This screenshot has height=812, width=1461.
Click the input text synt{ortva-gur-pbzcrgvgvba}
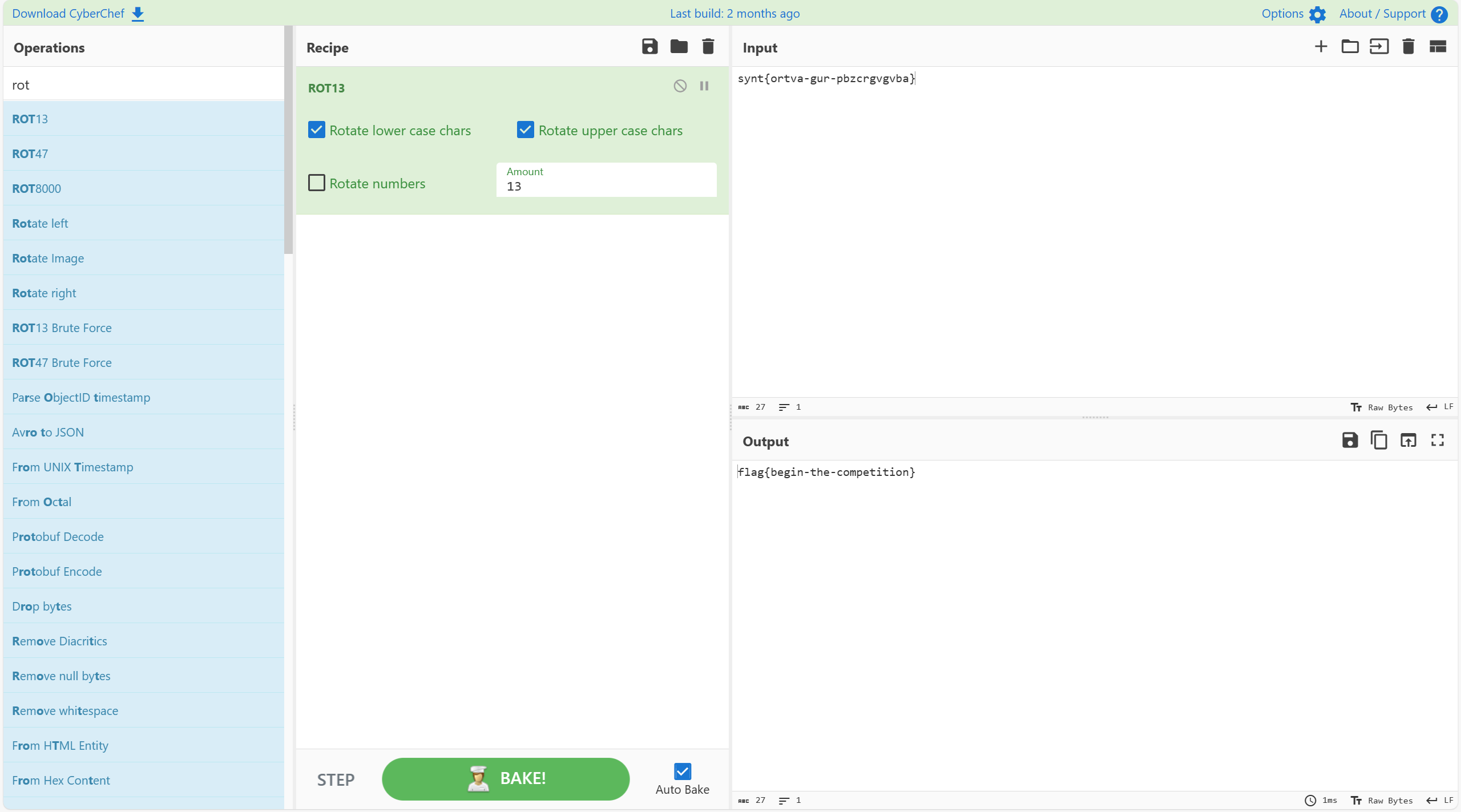point(826,79)
